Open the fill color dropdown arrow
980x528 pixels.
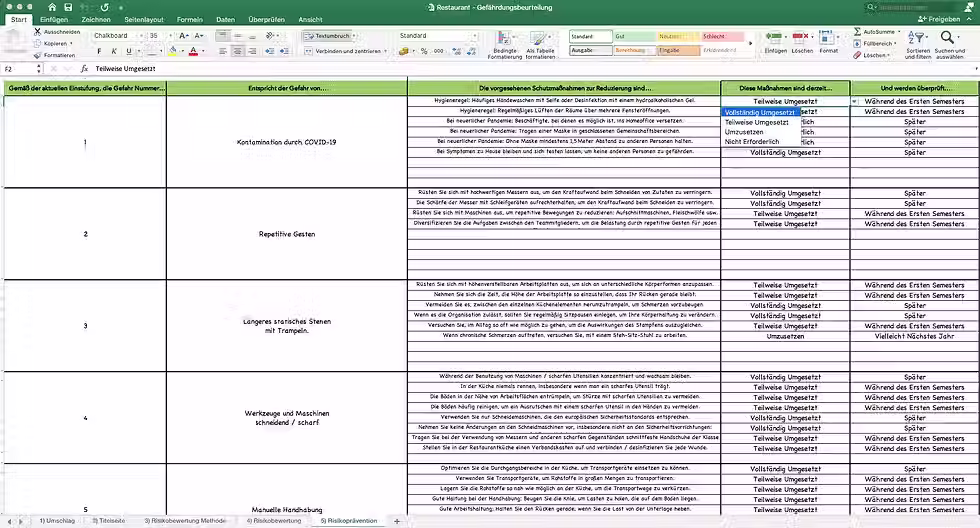tap(182, 51)
